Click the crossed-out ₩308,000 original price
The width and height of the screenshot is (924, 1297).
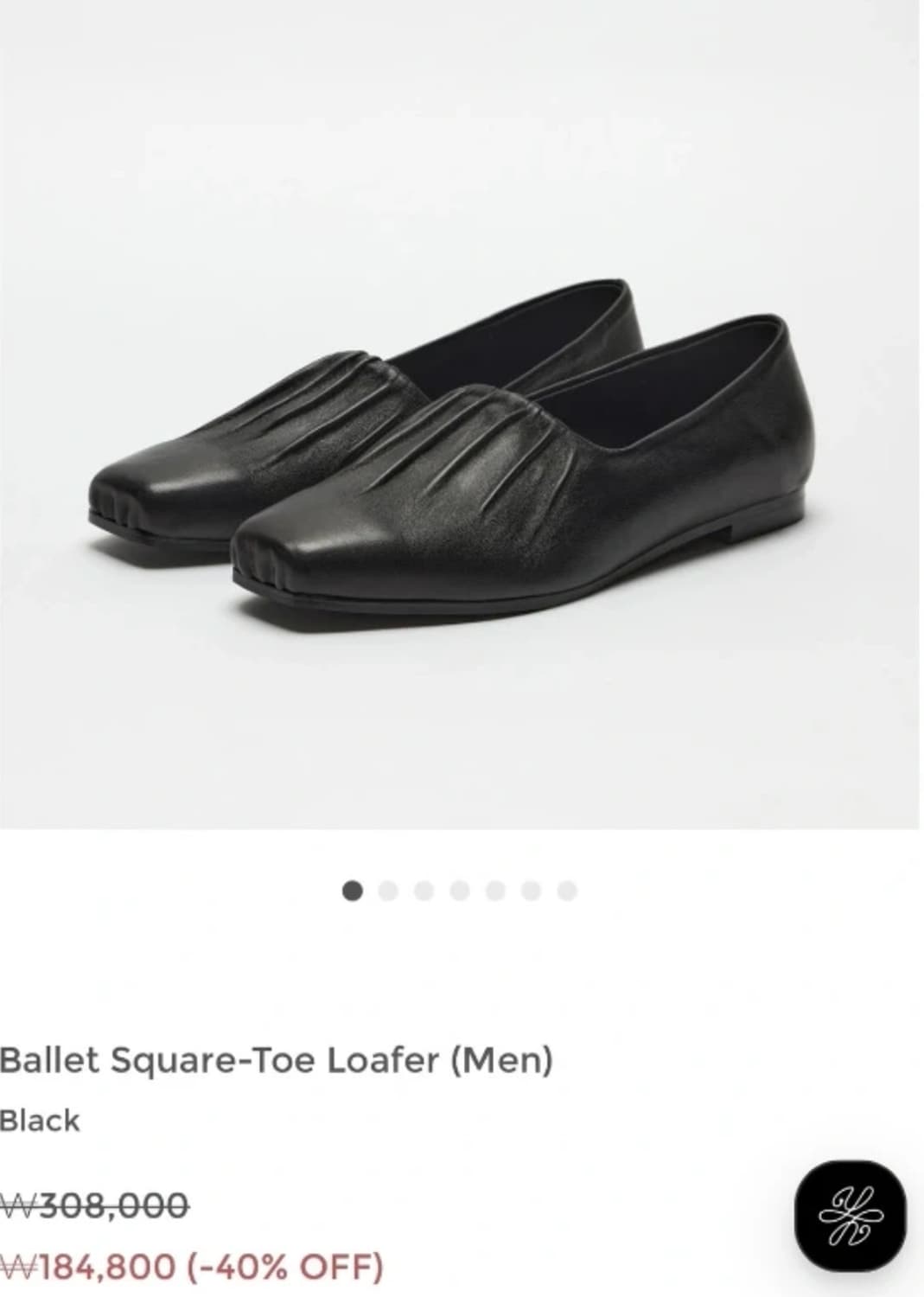[94, 1204]
